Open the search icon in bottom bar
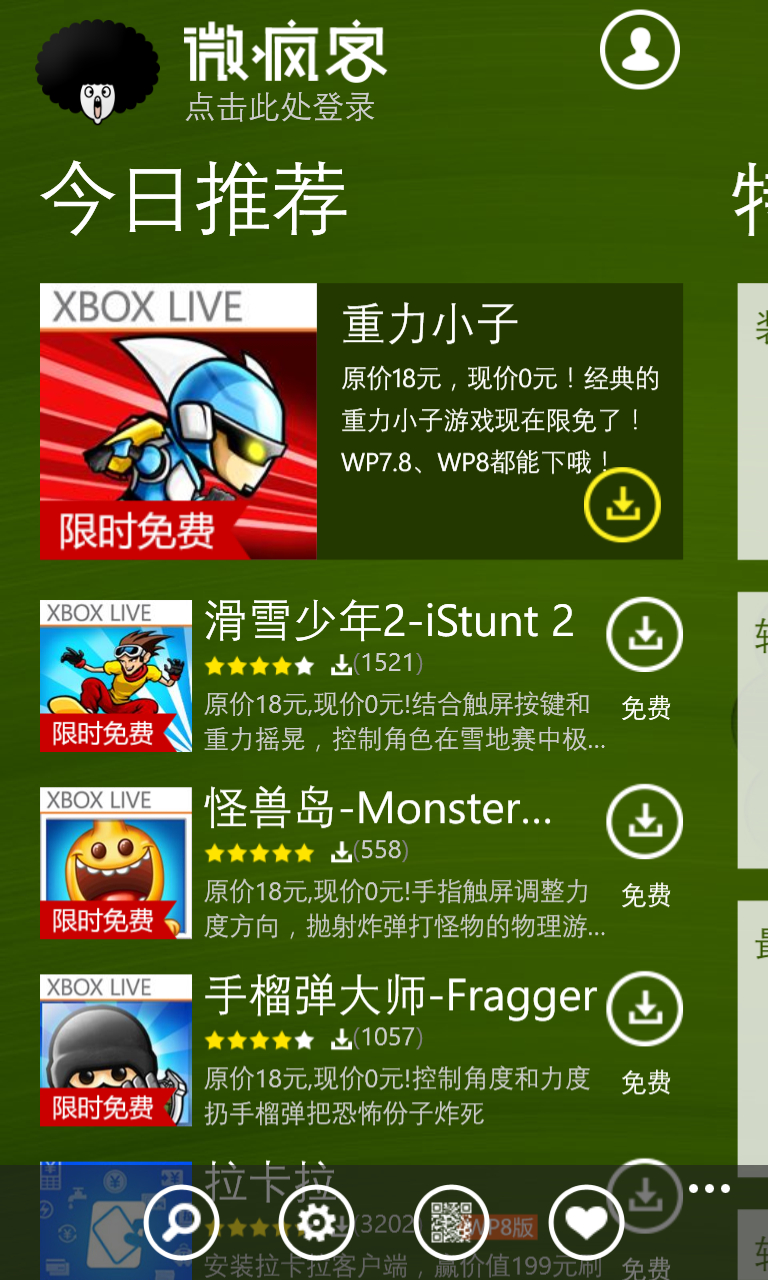Viewport: 768px width, 1280px height. click(x=182, y=1222)
